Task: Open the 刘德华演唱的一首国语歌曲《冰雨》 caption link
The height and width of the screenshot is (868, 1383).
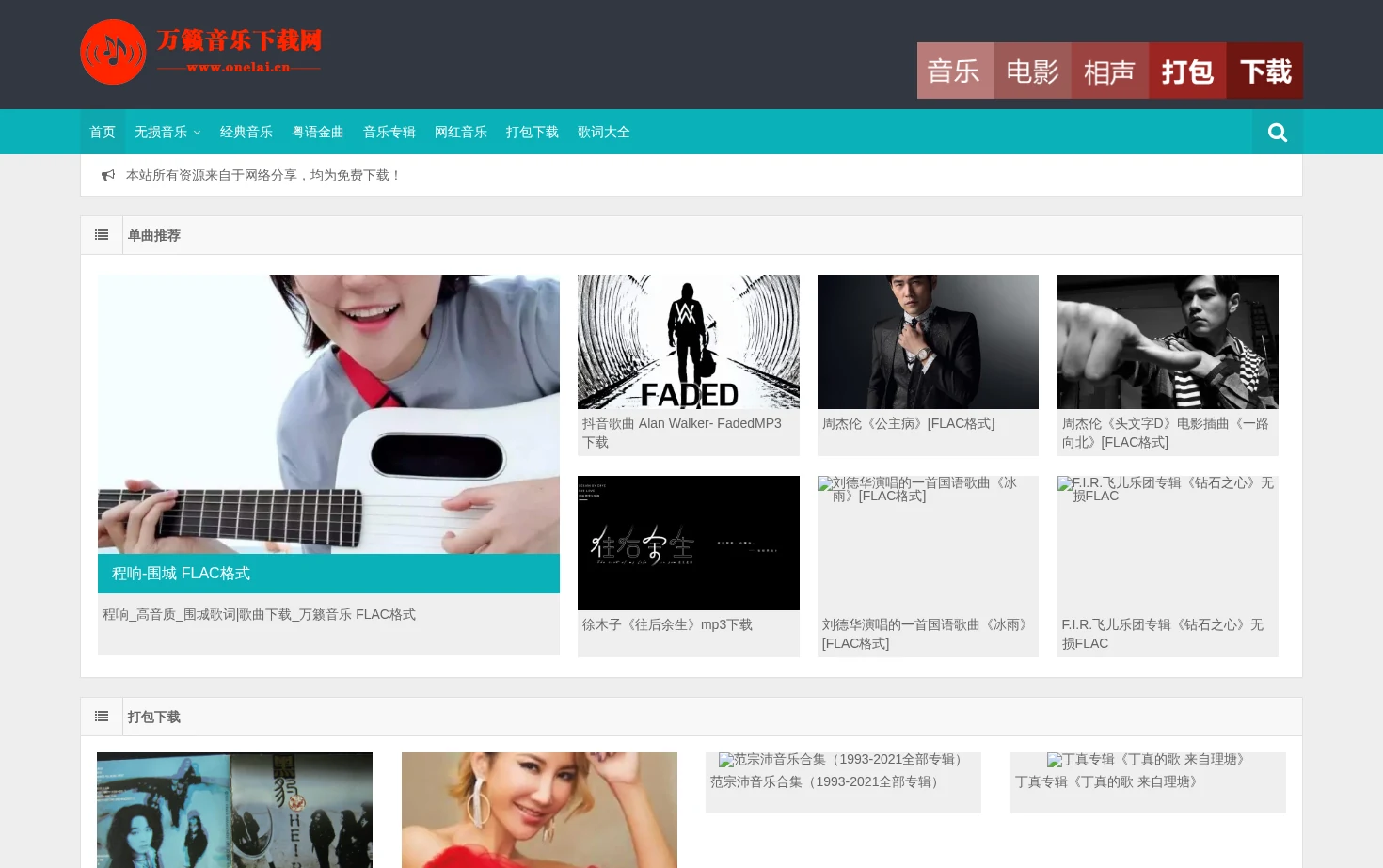Action: (x=927, y=634)
